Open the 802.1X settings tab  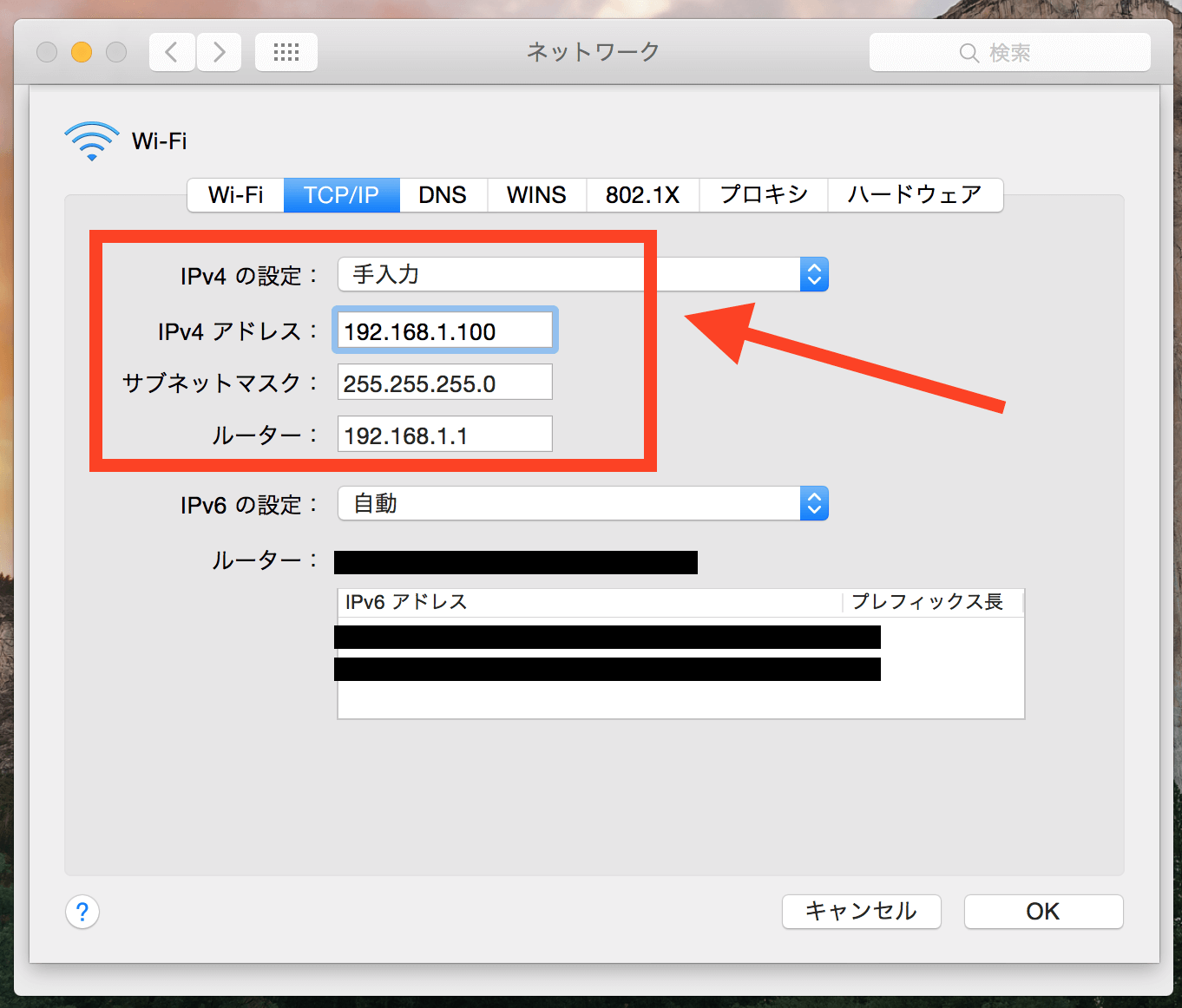pos(642,195)
